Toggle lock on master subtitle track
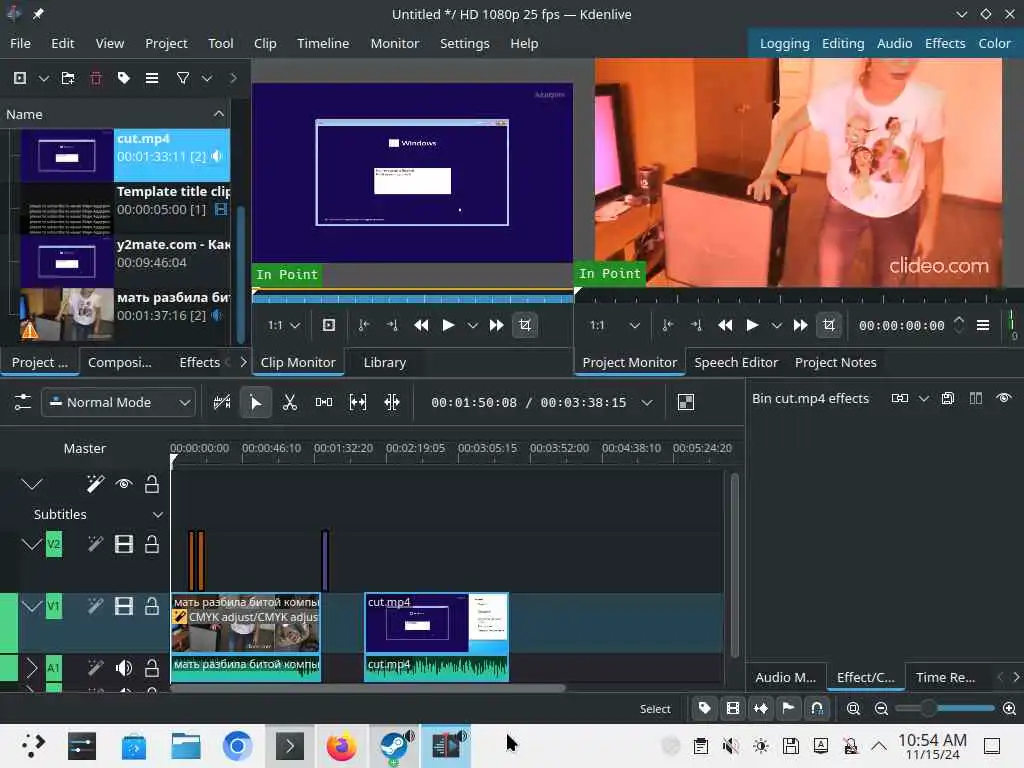Viewport: 1024px width, 768px height. (152, 484)
